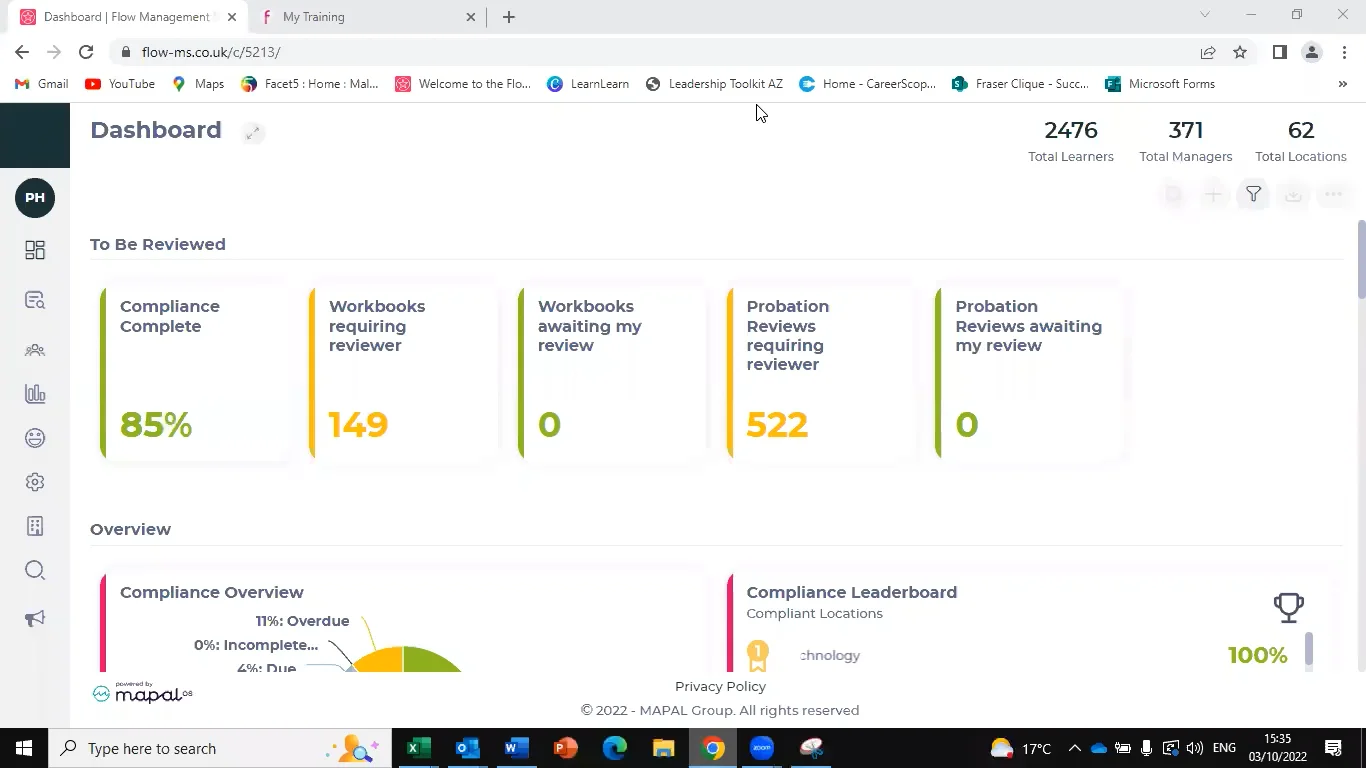Viewport: 1366px width, 768px height.
Task: Click the funnel filter icon on the dashboard
Action: (1253, 195)
